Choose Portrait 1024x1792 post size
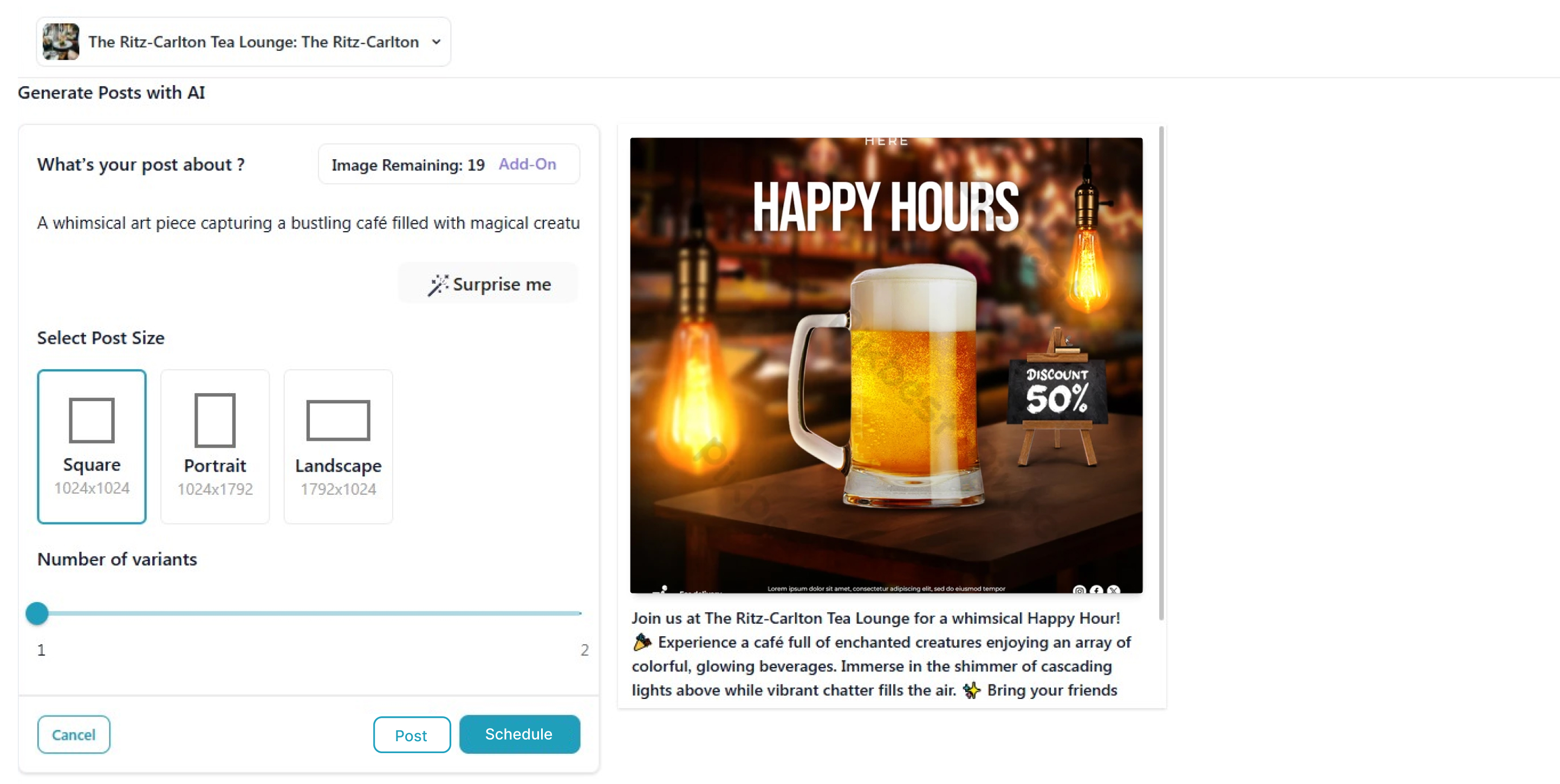This screenshot has height=784, width=1560. tap(215, 447)
